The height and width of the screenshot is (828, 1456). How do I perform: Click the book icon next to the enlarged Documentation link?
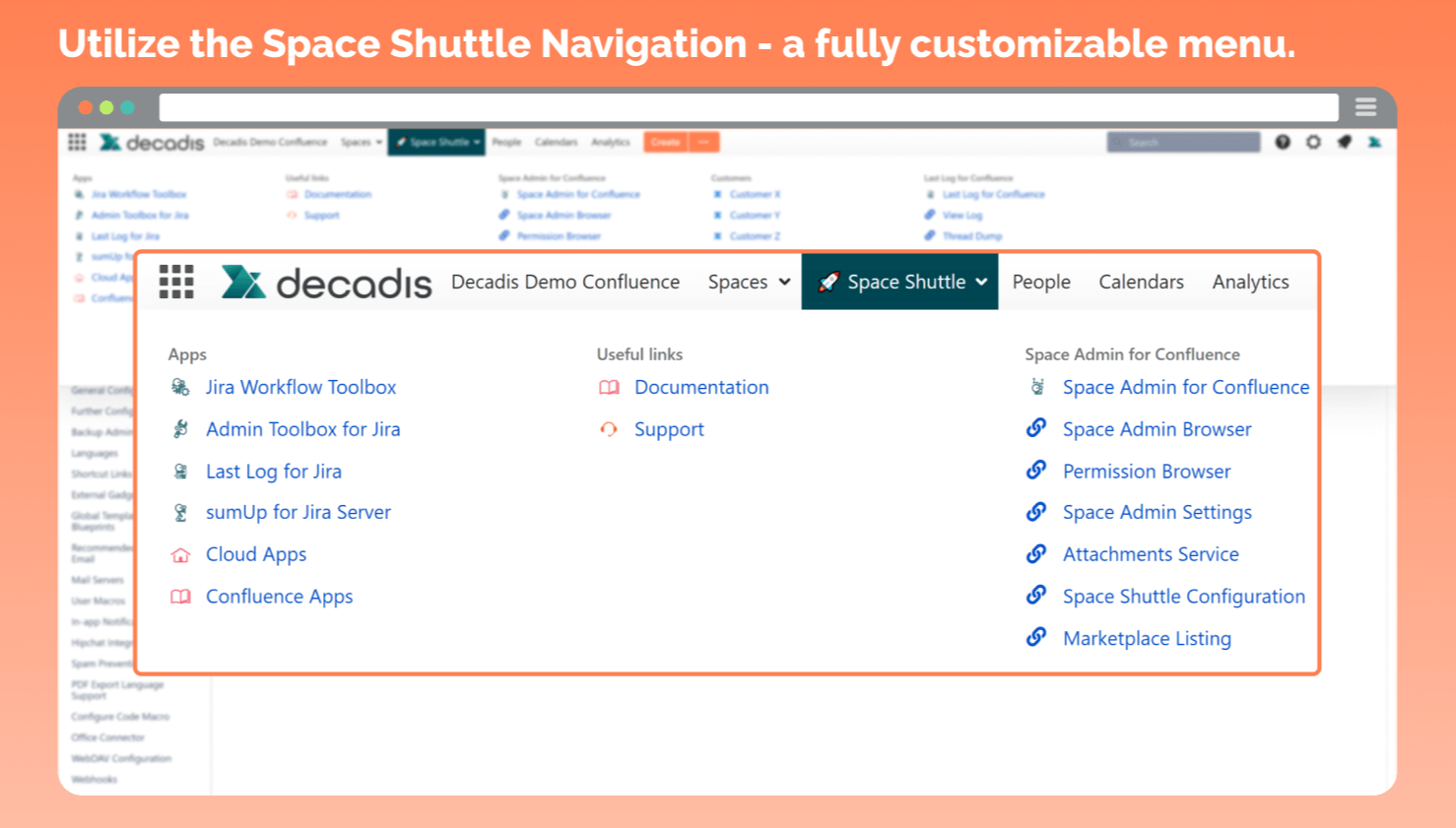coord(609,388)
